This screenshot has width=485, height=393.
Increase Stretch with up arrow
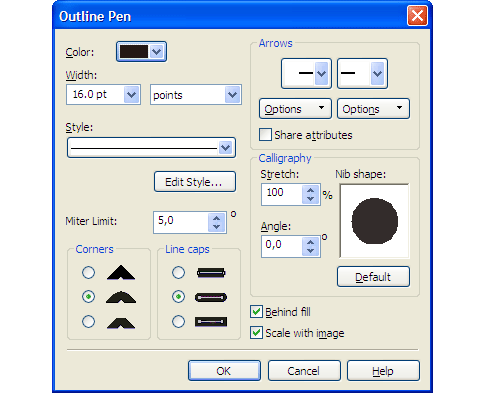pos(311,190)
